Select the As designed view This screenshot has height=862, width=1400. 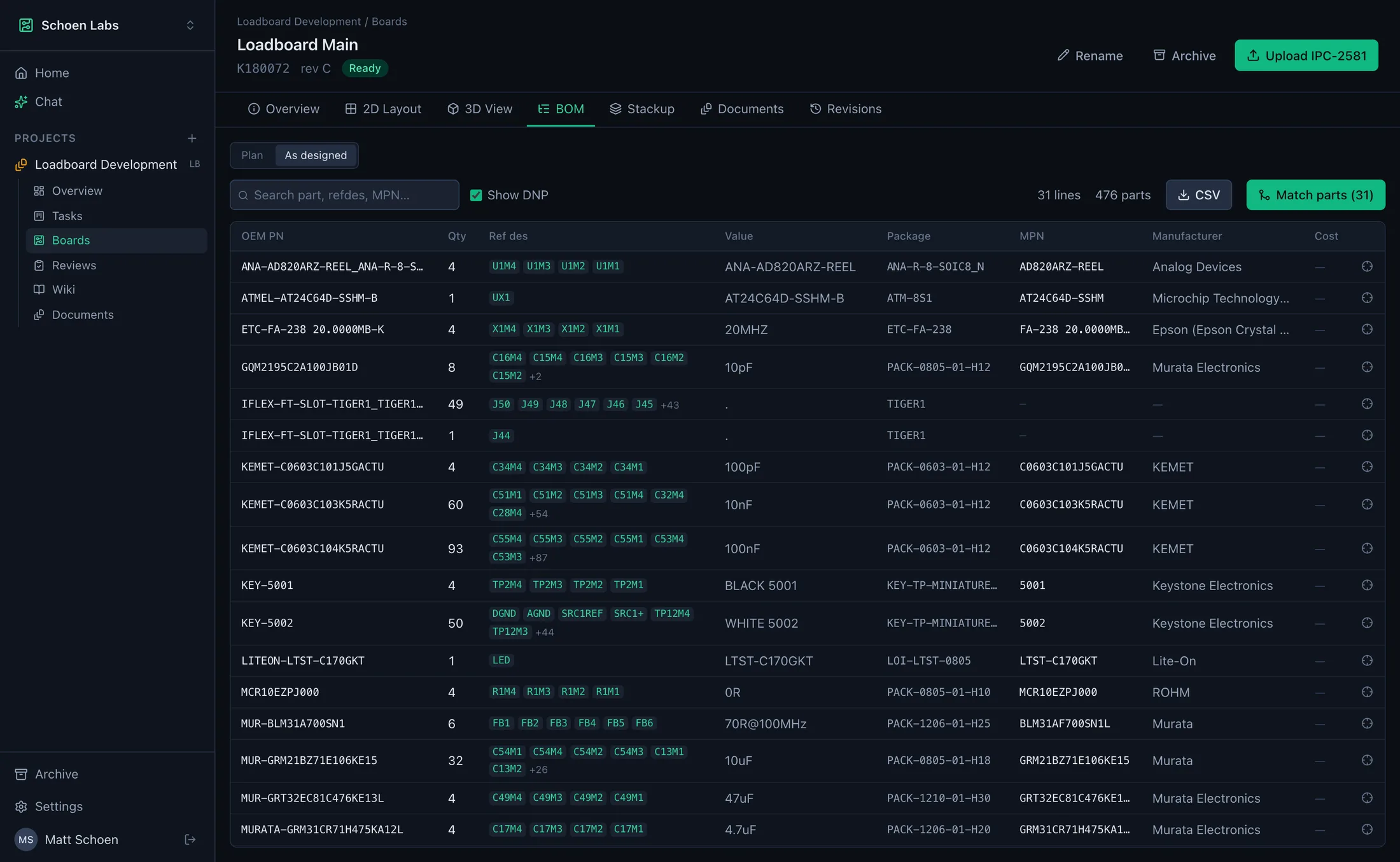tap(316, 155)
